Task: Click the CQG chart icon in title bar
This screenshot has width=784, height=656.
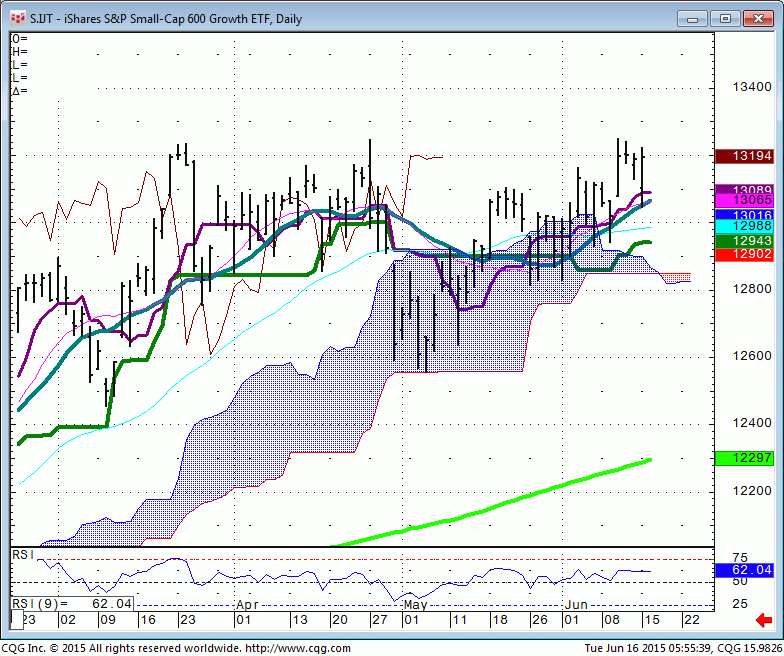Action: click(18, 18)
